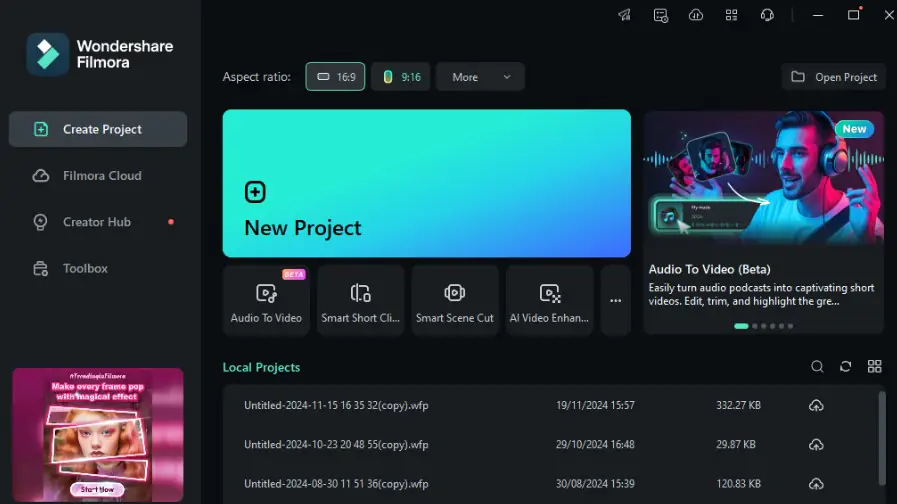Click the Open Project button

pos(834,77)
